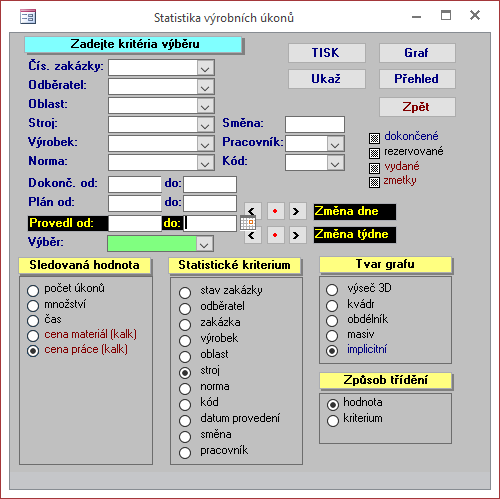Toggle the zmetky checkbox
The height and width of the screenshot is (499, 500).
pyautogui.click(x=374, y=182)
